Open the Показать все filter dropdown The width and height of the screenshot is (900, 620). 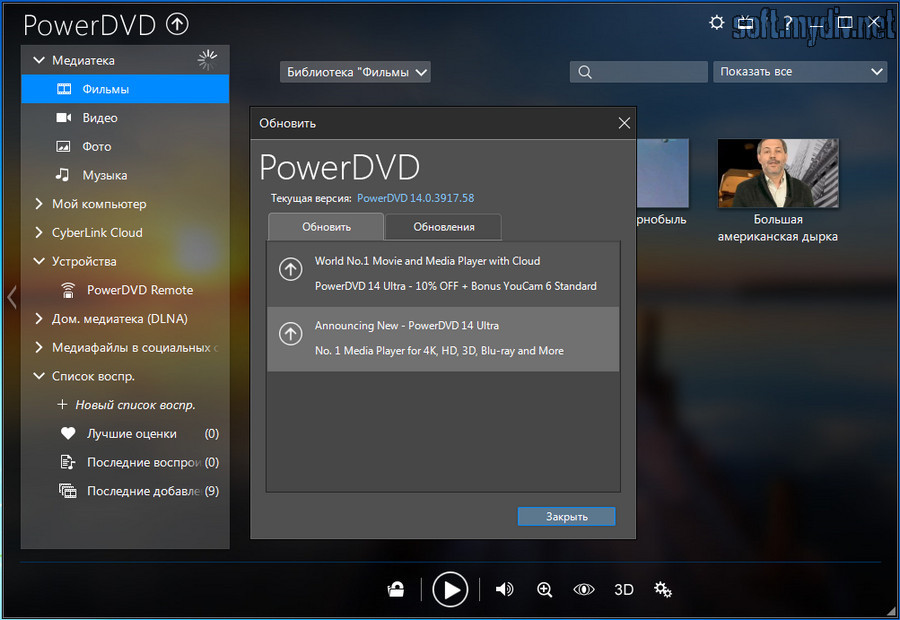[800, 72]
